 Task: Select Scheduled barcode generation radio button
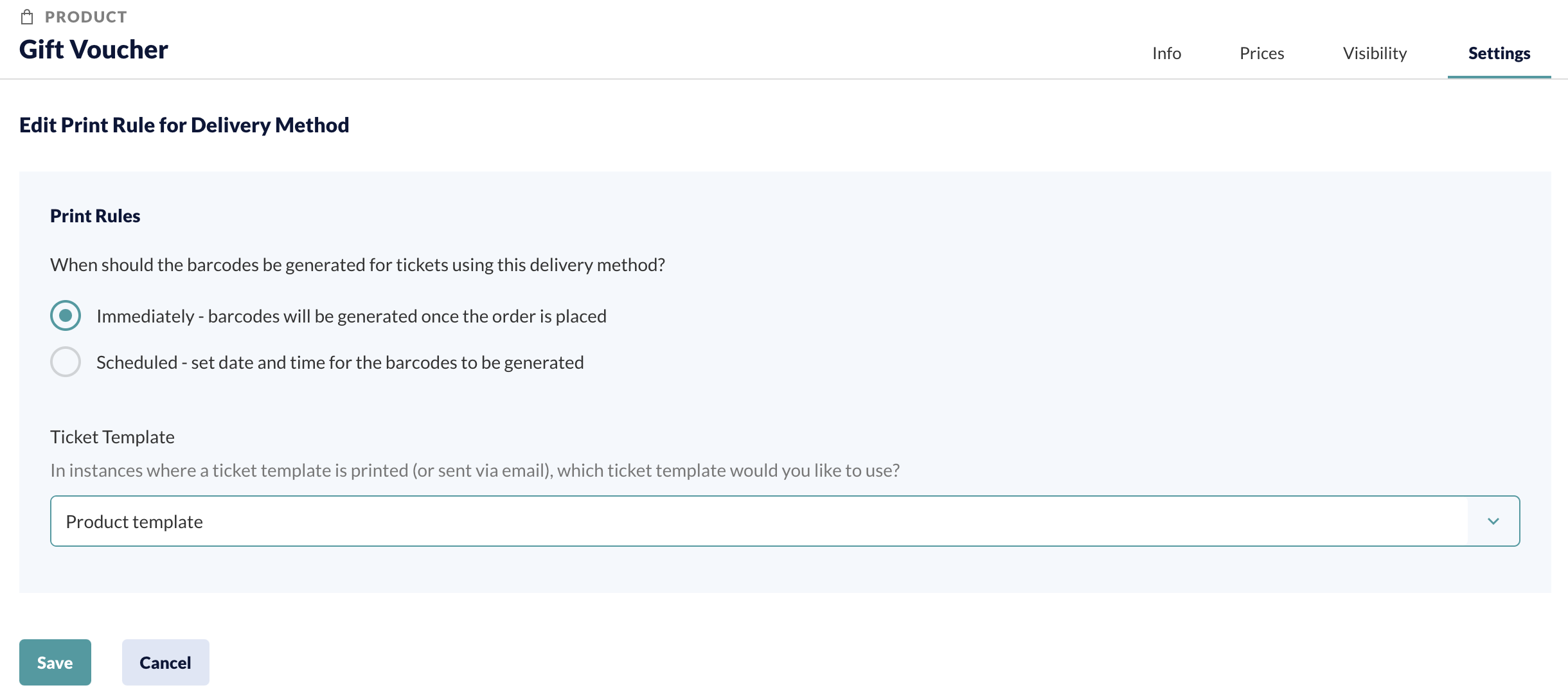tap(66, 362)
